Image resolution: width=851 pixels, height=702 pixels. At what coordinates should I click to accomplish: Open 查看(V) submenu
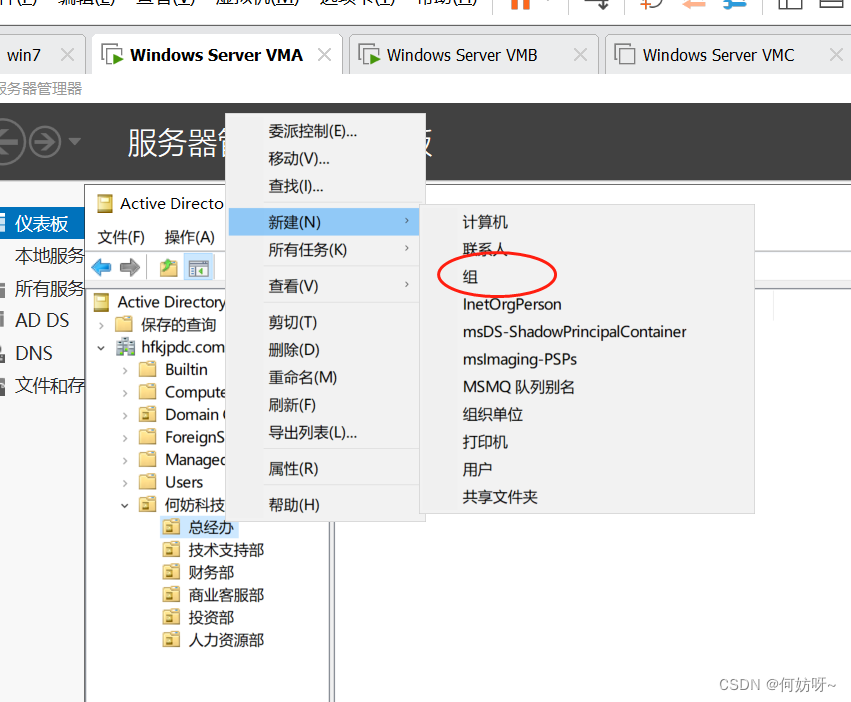[323, 286]
